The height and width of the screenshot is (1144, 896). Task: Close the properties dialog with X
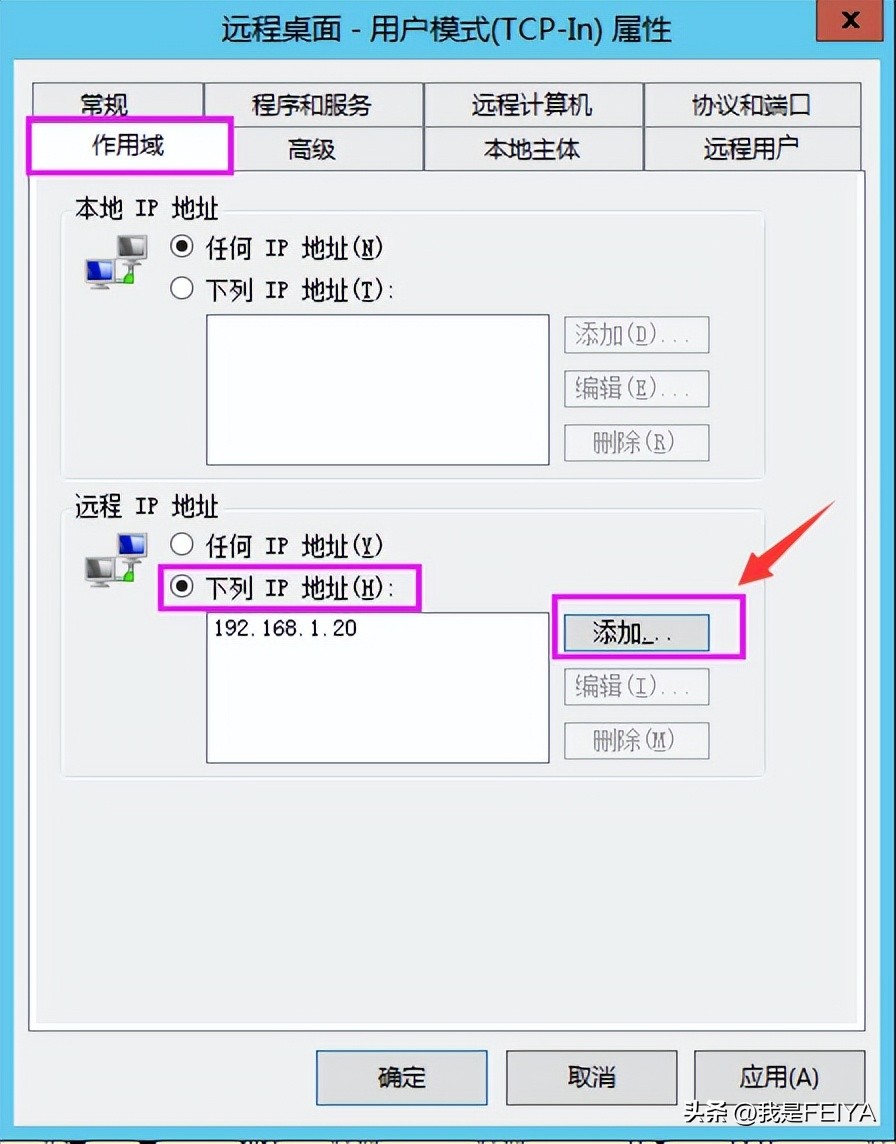(x=849, y=21)
